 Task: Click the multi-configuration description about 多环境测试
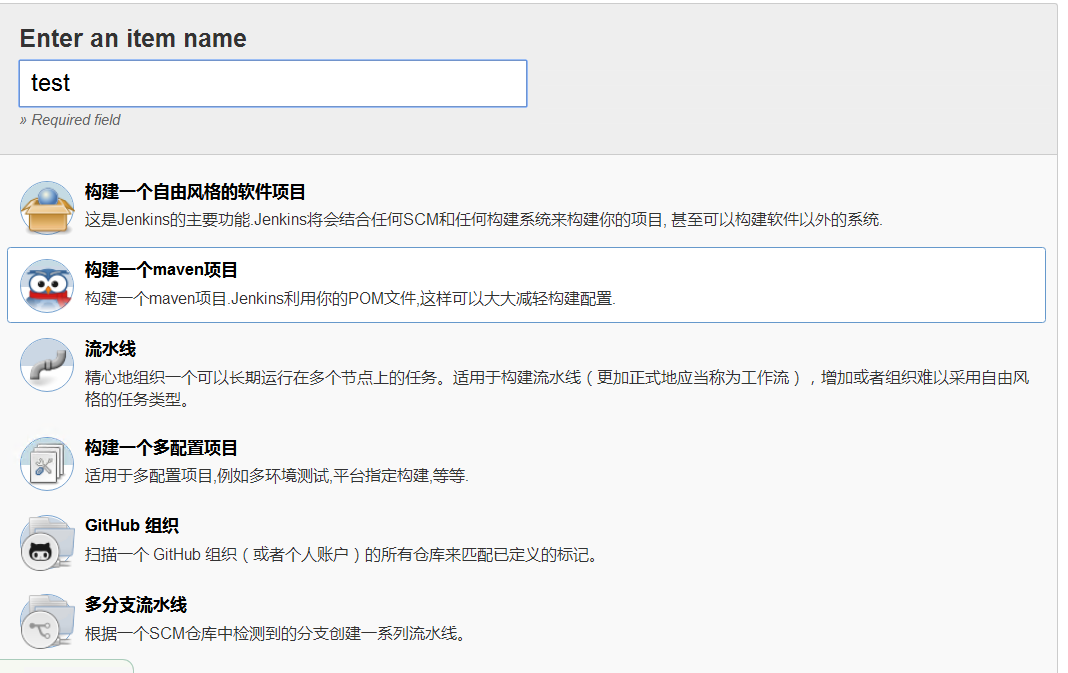coord(276,476)
